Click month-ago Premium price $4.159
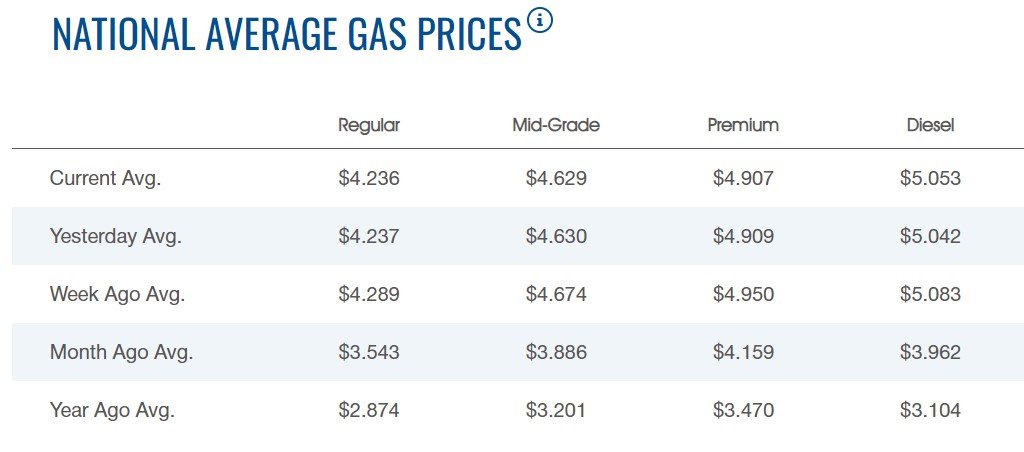The height and width of the screenshot is (452, 1024). pos(743,353)
